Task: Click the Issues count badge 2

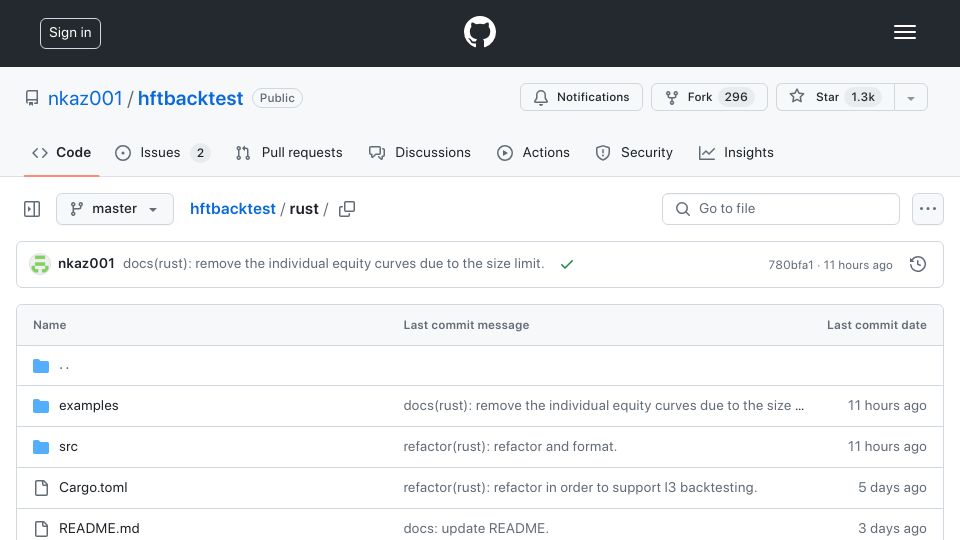Action: (x=200, y=153)
